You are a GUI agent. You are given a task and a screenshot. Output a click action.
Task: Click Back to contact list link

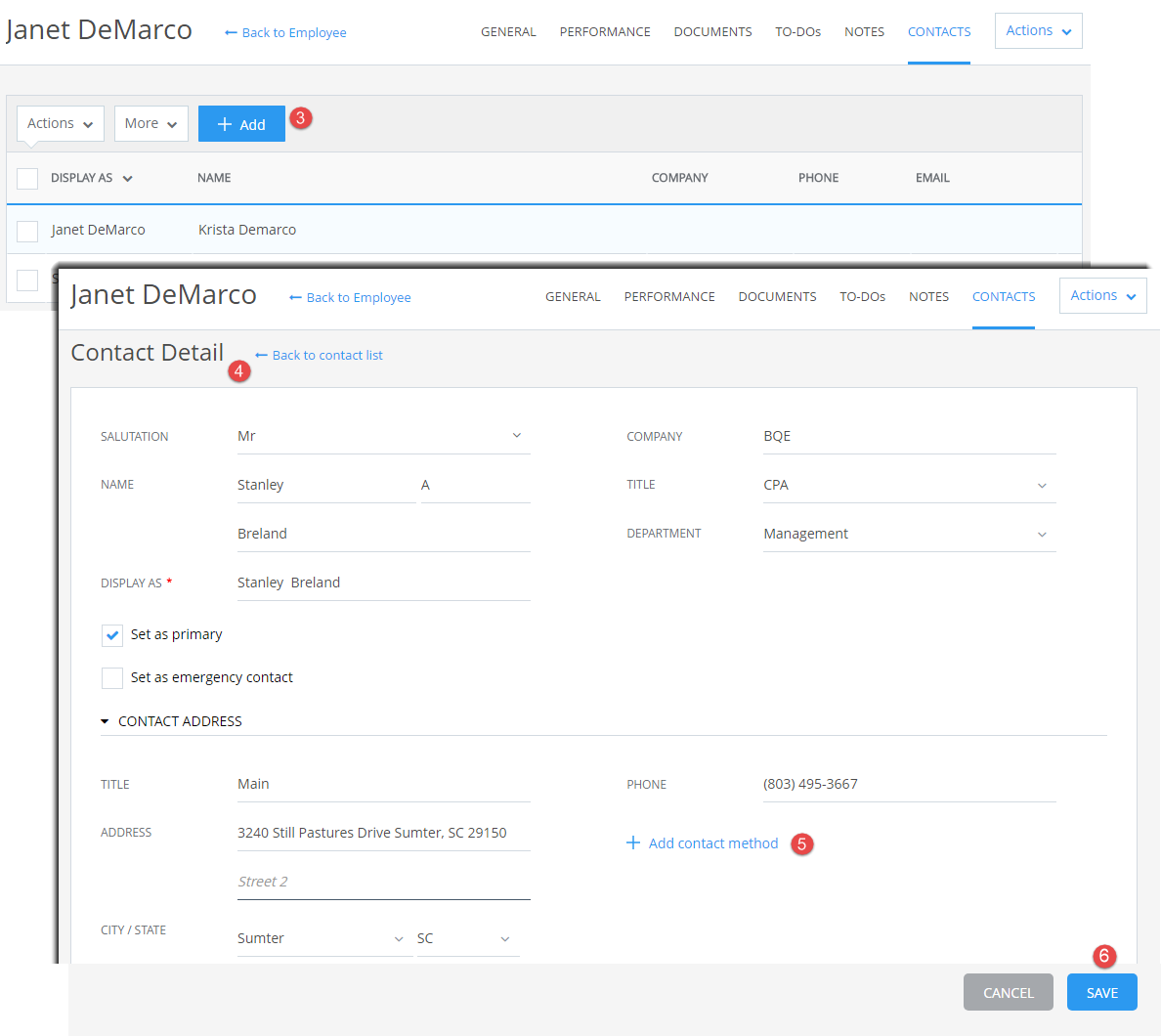[320, 356]
